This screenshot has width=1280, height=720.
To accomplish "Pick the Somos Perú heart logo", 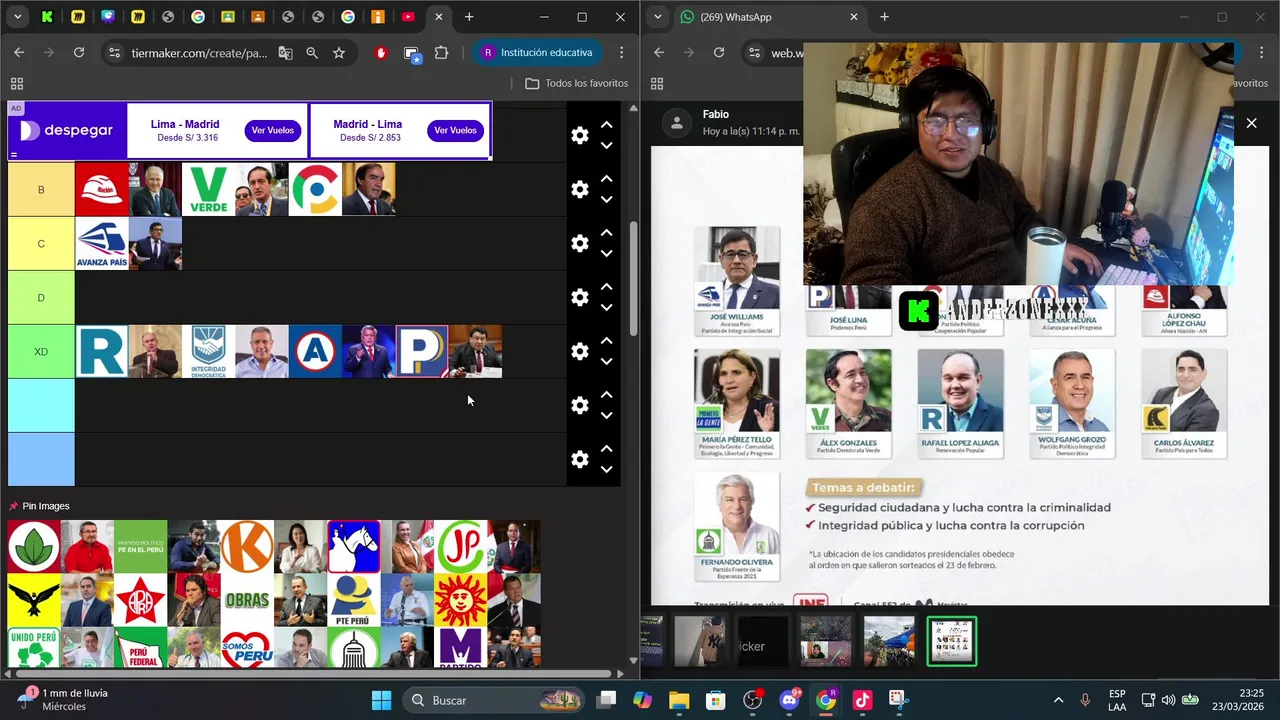I will (247, 648).
